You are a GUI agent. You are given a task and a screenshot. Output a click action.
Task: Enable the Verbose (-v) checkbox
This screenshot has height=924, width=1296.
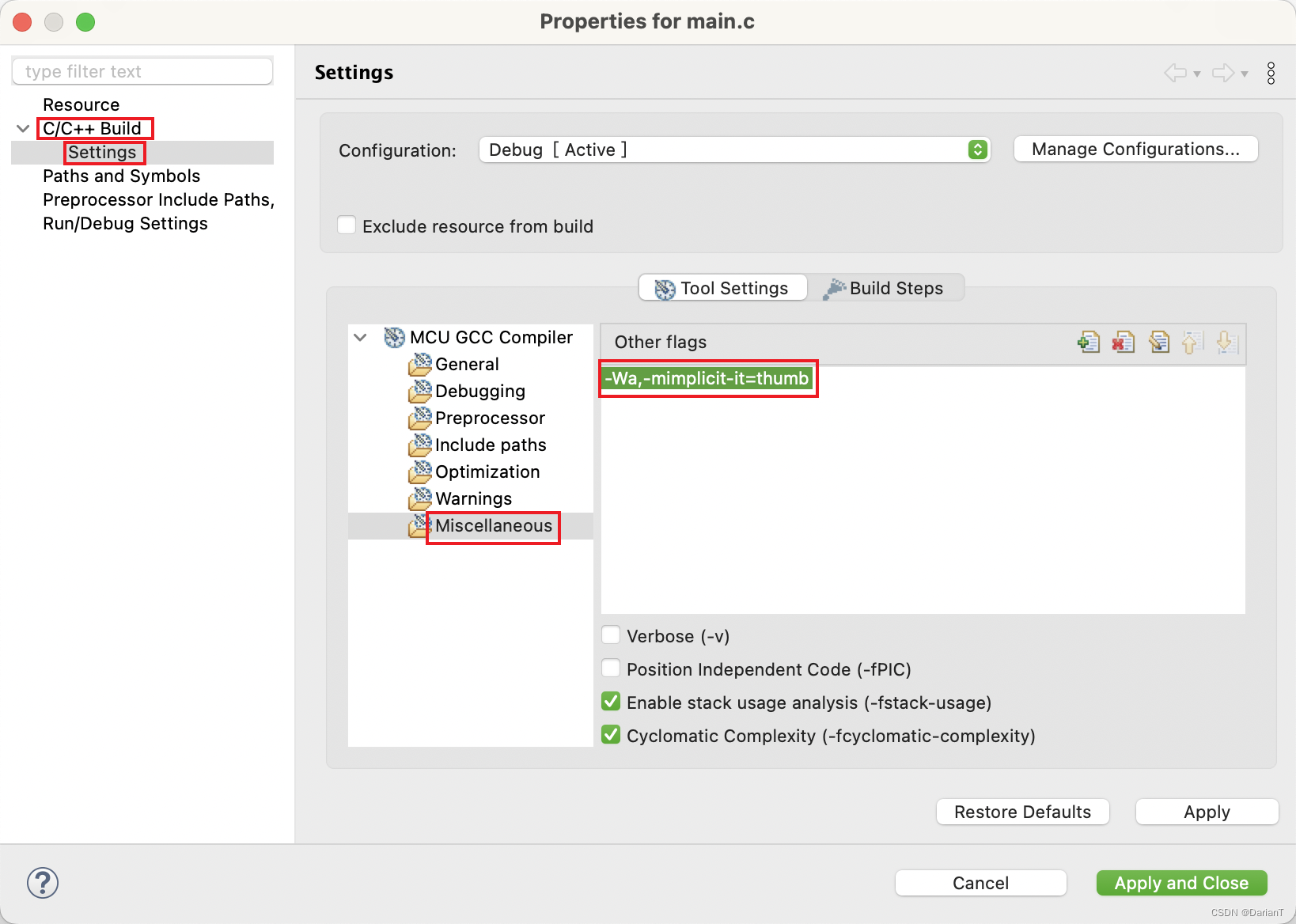coord(611,635)
